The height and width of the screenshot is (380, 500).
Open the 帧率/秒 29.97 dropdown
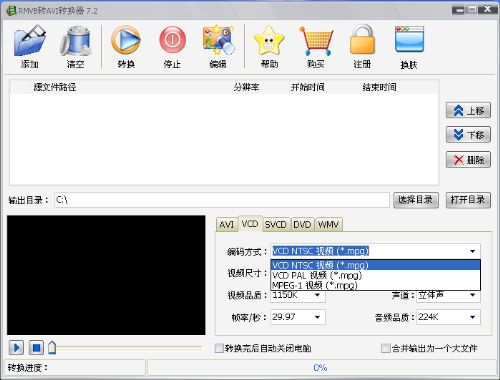(317, 317)
